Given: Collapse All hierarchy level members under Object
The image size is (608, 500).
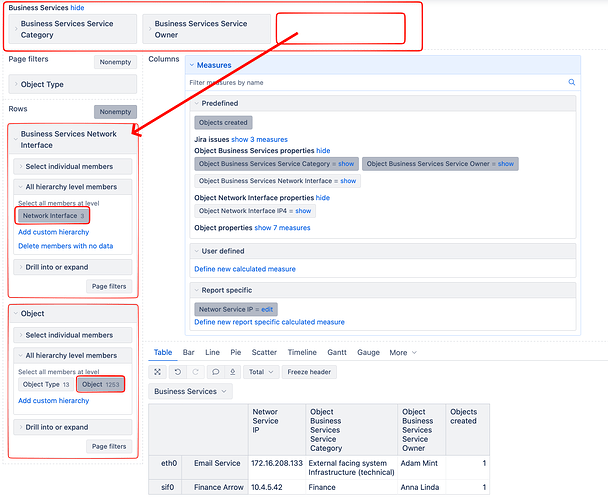Looking at the screenshot, I should tap(73, 355).
